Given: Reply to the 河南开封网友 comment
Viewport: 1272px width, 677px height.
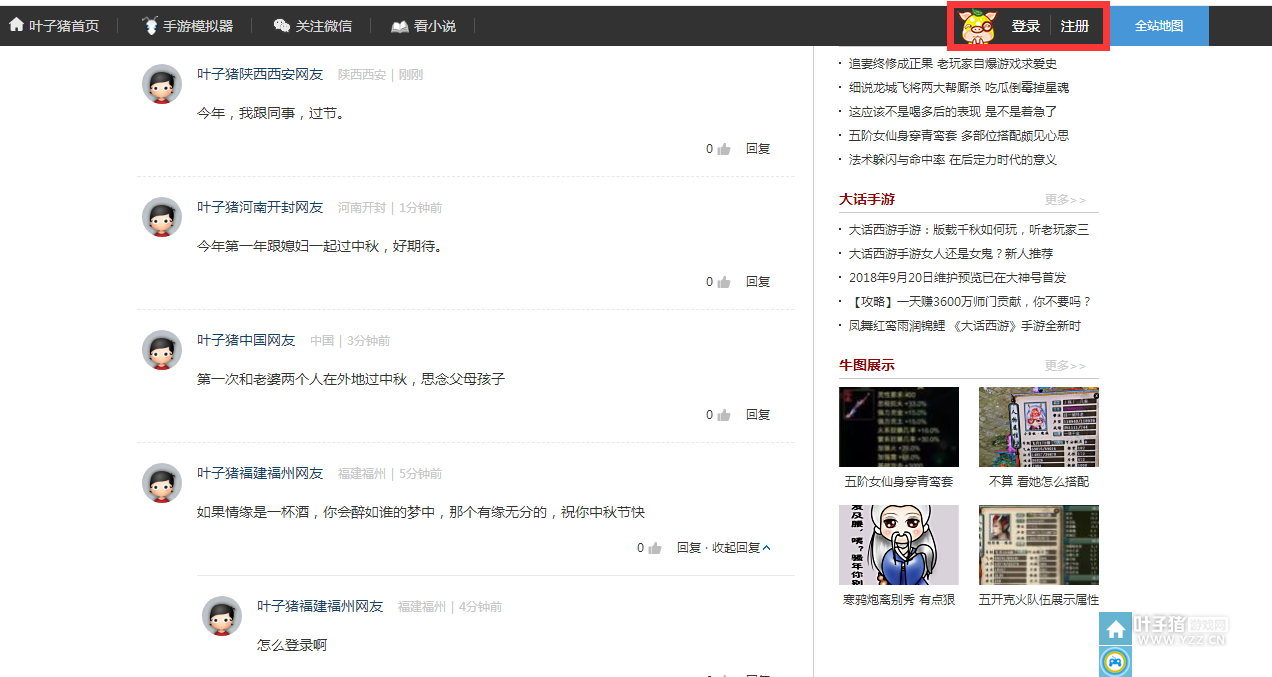Looking at the screenshot, I should point(758,282).
